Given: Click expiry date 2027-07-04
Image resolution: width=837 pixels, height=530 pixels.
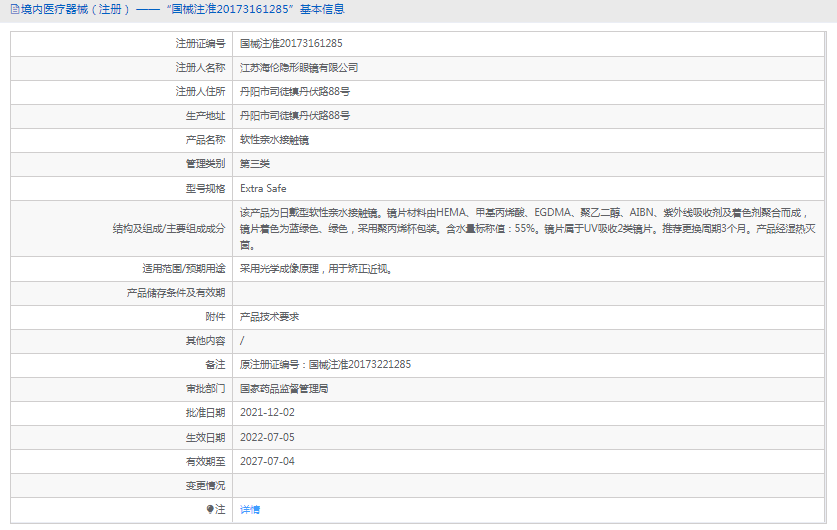Looking at the screenshot, I should (x=267, y=462).
